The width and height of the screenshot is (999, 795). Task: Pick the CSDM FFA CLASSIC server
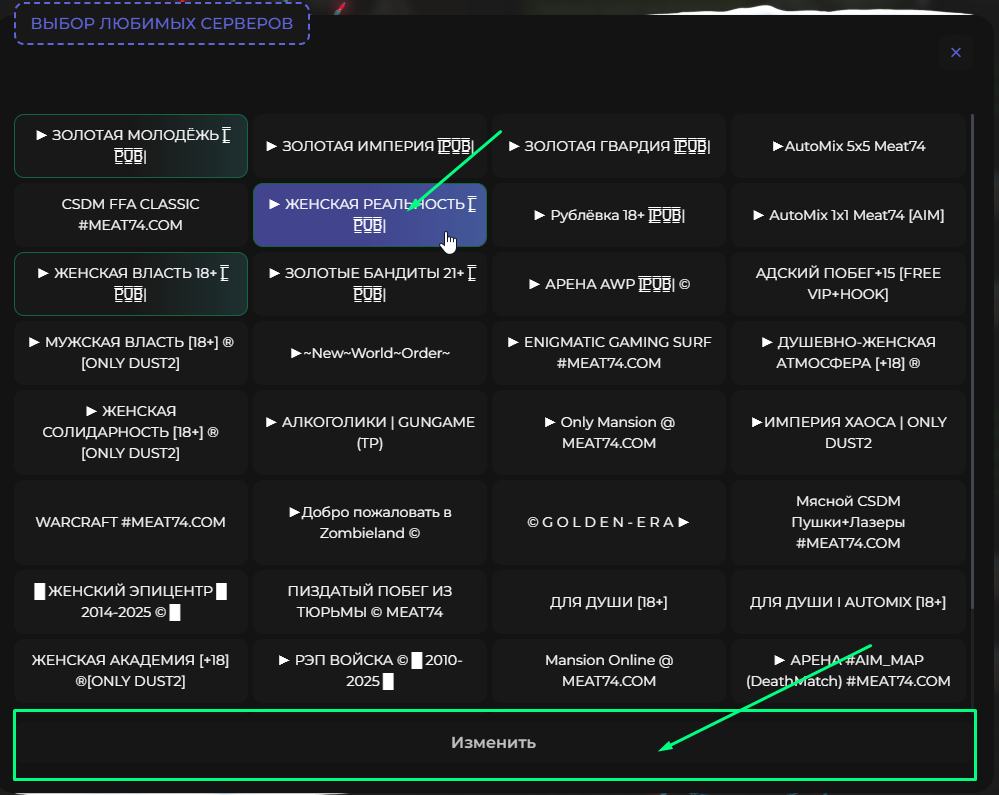click(x=130, y=214)
